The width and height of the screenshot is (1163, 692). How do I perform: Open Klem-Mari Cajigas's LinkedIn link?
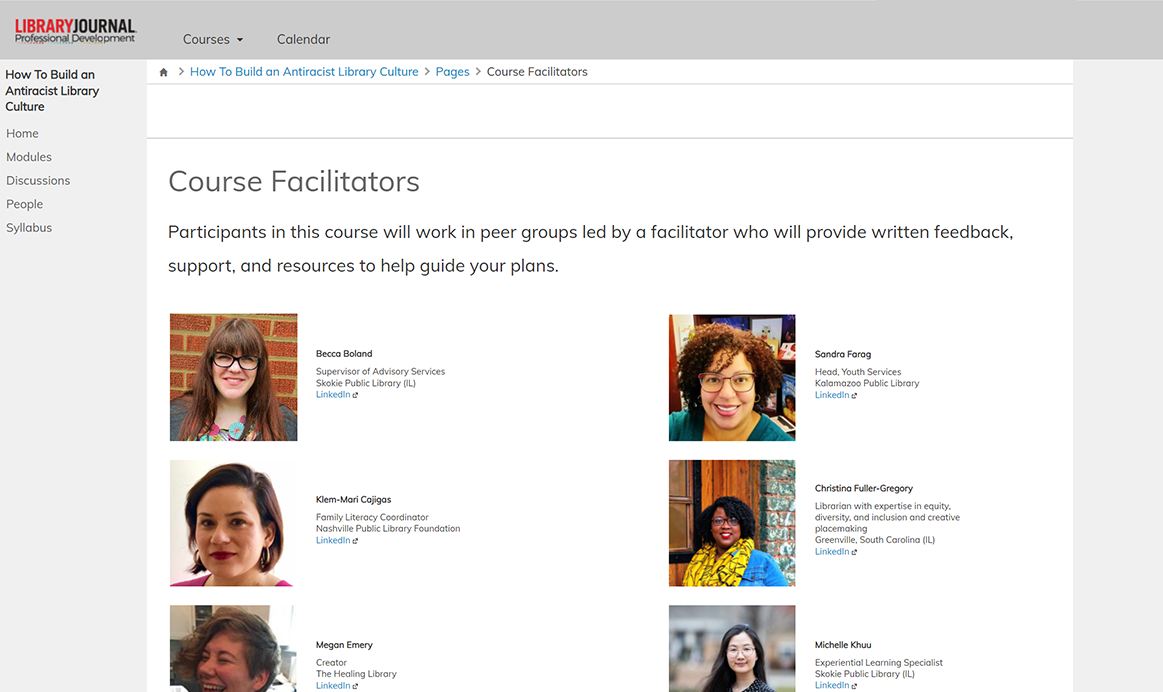[334, 540]
